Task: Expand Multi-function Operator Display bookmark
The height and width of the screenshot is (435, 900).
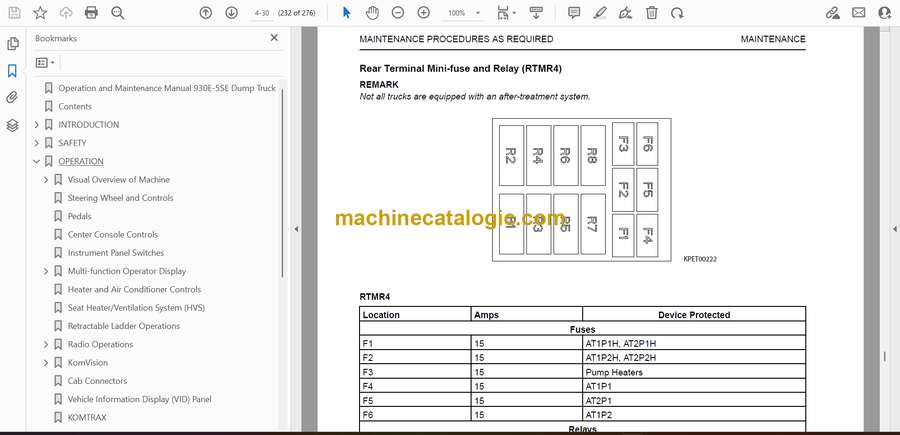Action: (46, 271)
